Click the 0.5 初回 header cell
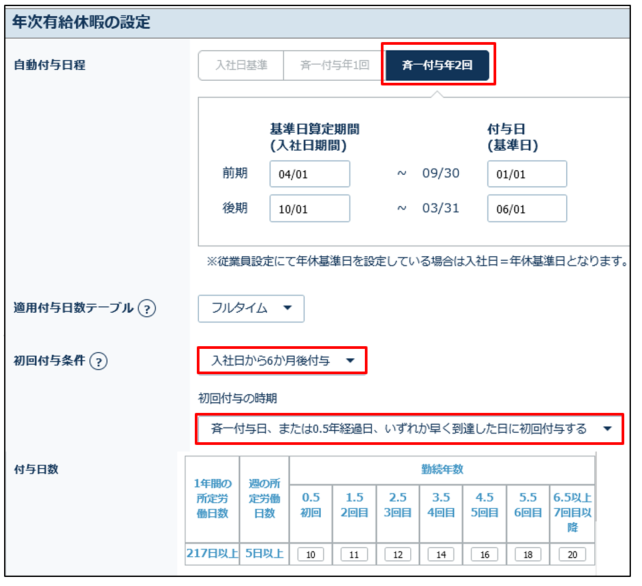 pyautogui.click(x=311, y=514)
